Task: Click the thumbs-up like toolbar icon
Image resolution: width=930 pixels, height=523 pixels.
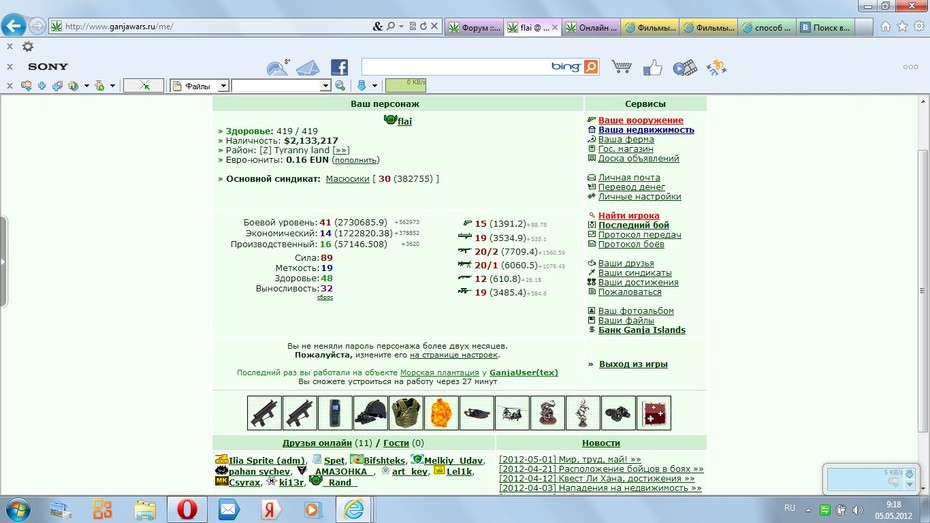Action: pos(652,67)
